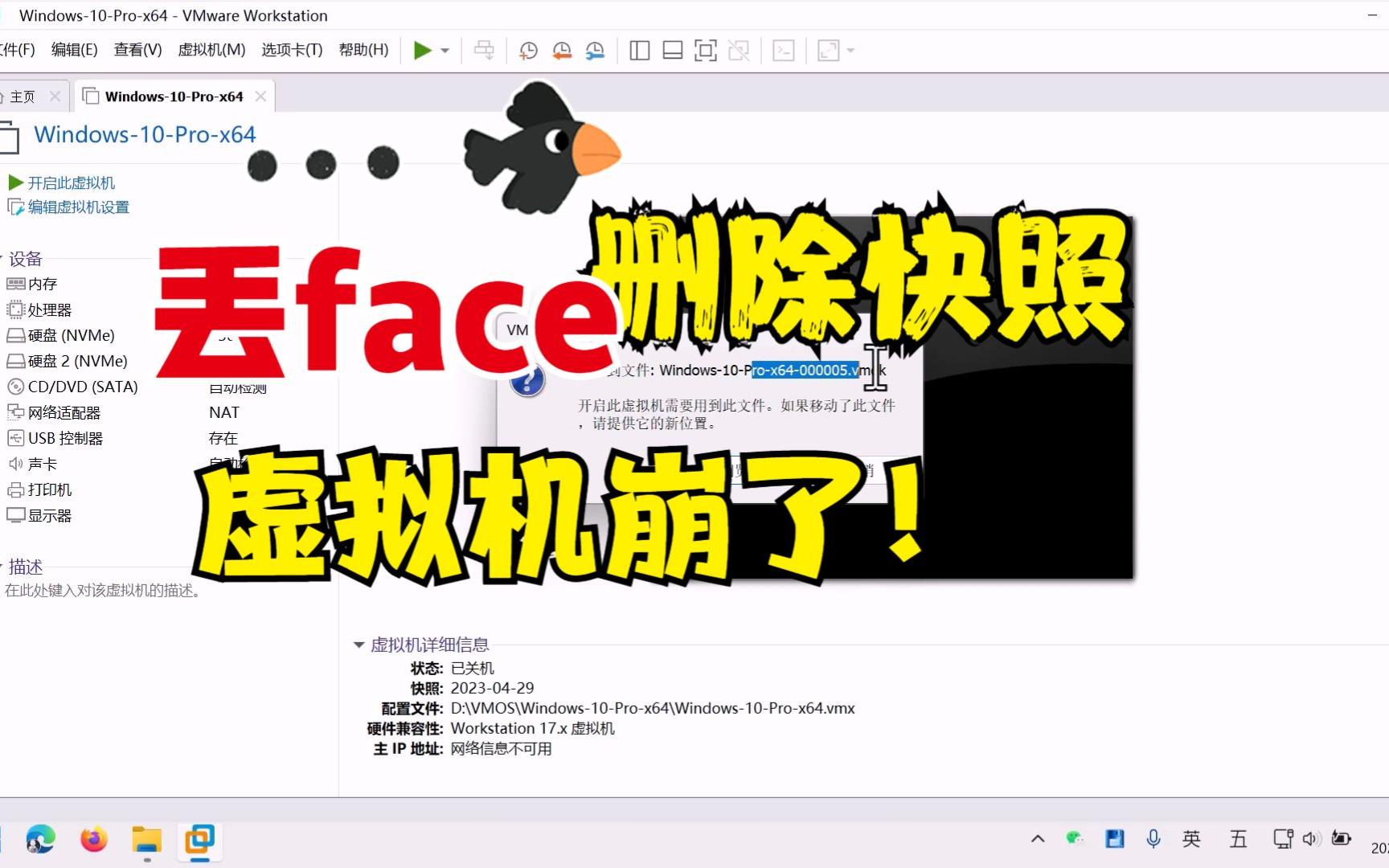Click the network display tray icon
This screenshot has height=868, width=1389.
pos(1283,839)
